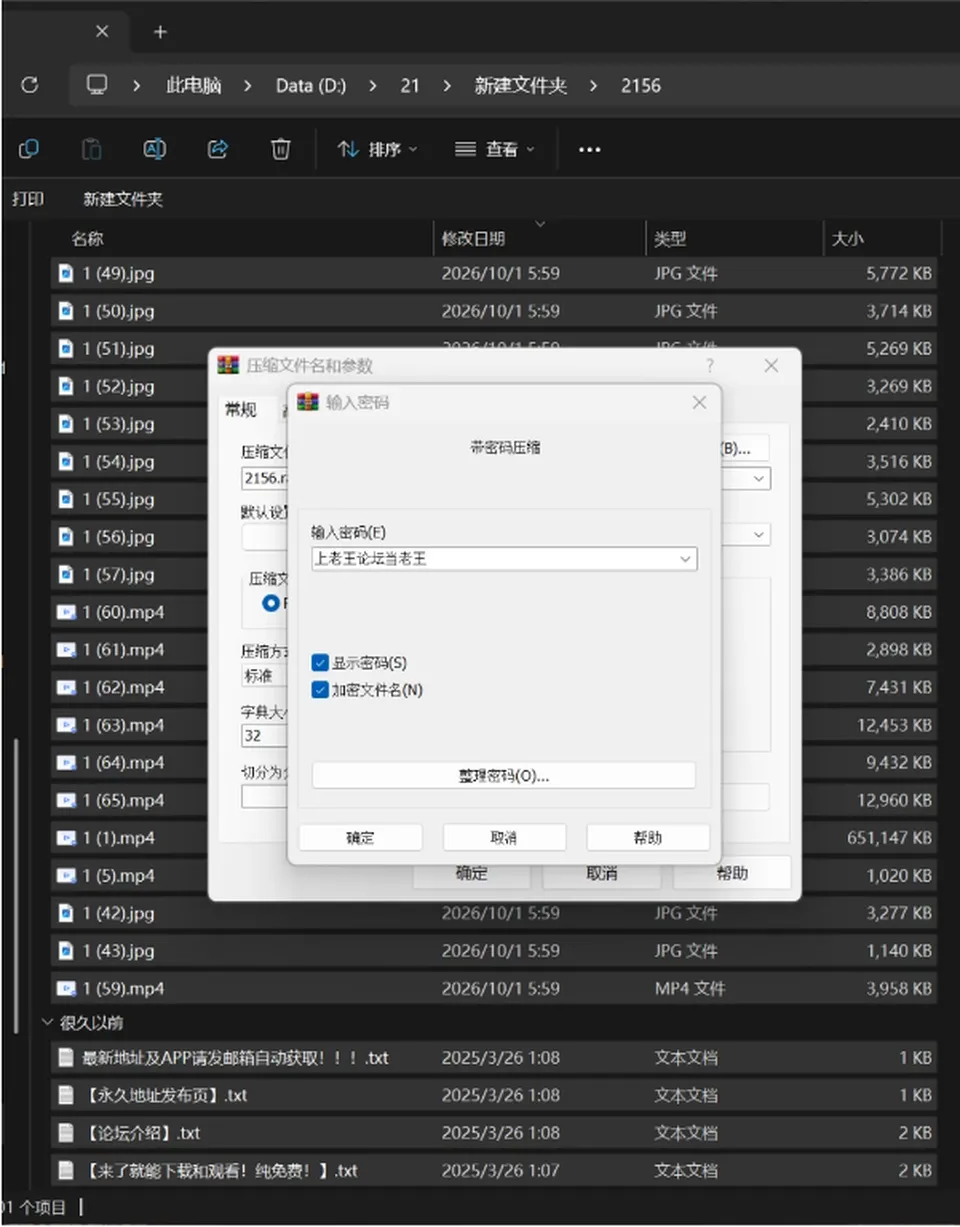Switch to the 常规 tab

click(241, 409)
